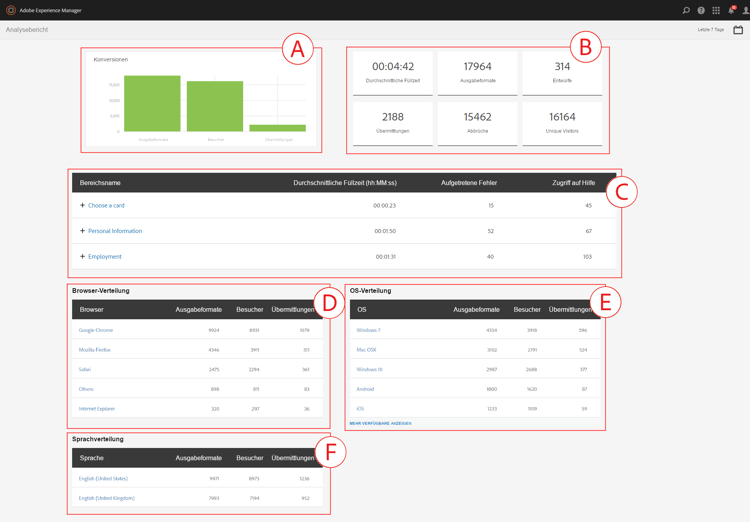
Task: Open the help question mark icon
Action: click(x=701, y=10)
